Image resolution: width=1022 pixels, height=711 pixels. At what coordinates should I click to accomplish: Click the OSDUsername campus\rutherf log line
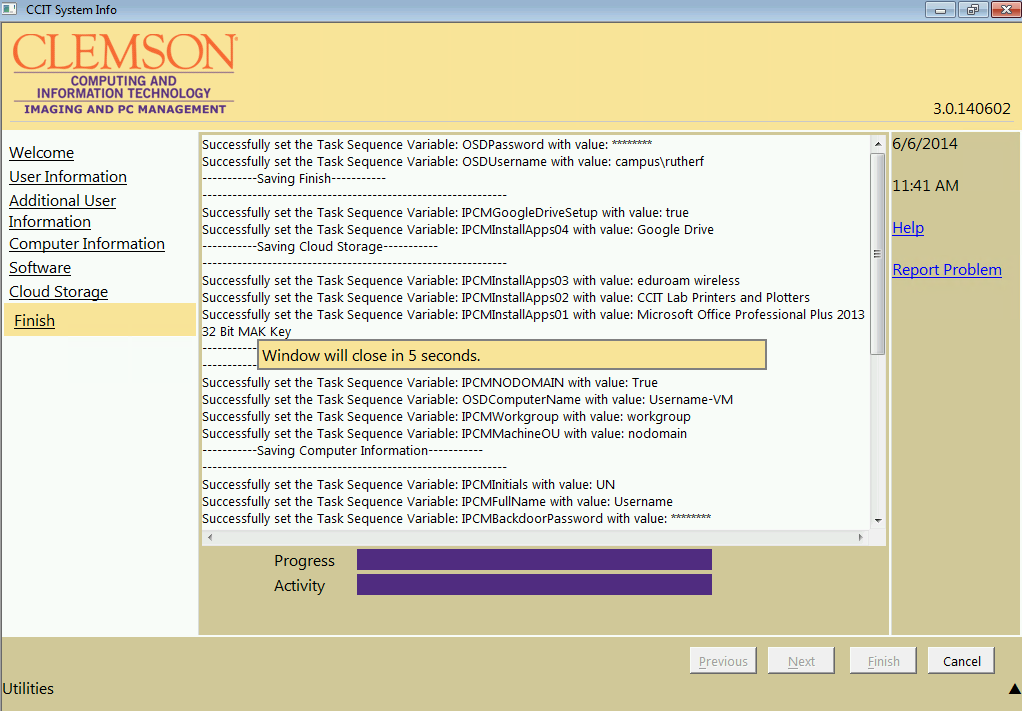click(x=453, y=162)
